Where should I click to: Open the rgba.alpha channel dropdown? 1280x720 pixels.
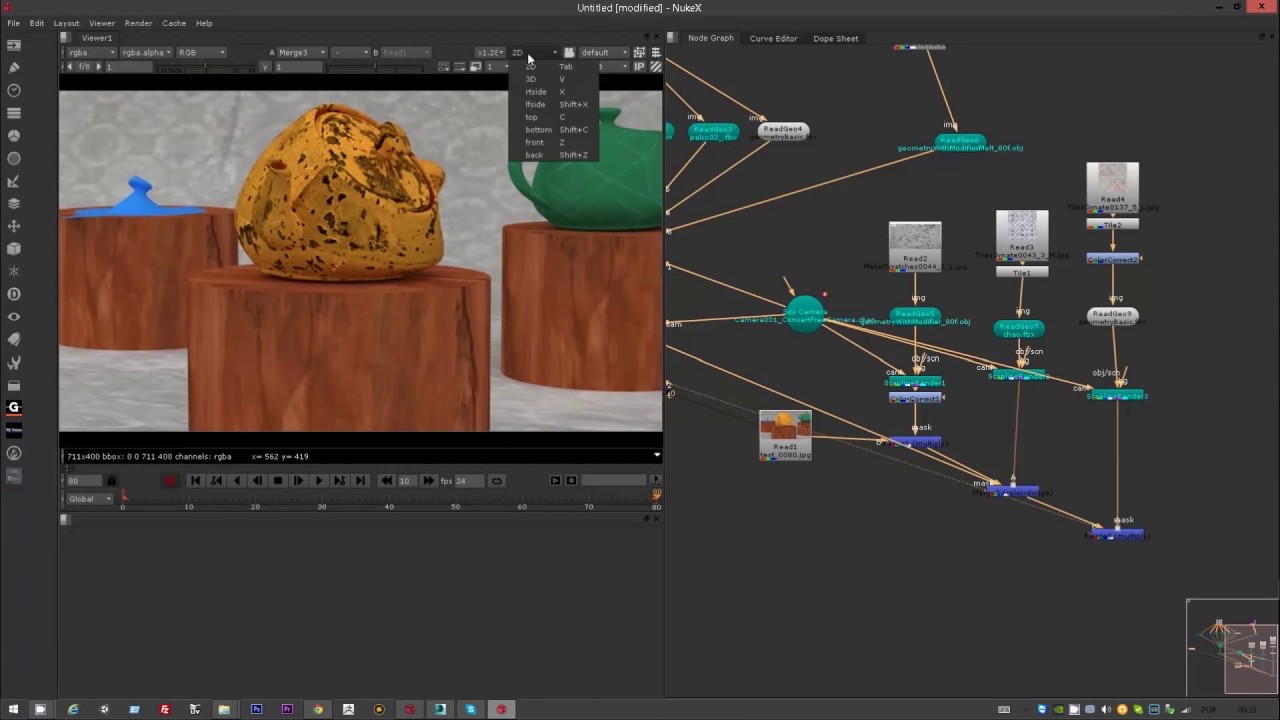(x=146, y=52)
